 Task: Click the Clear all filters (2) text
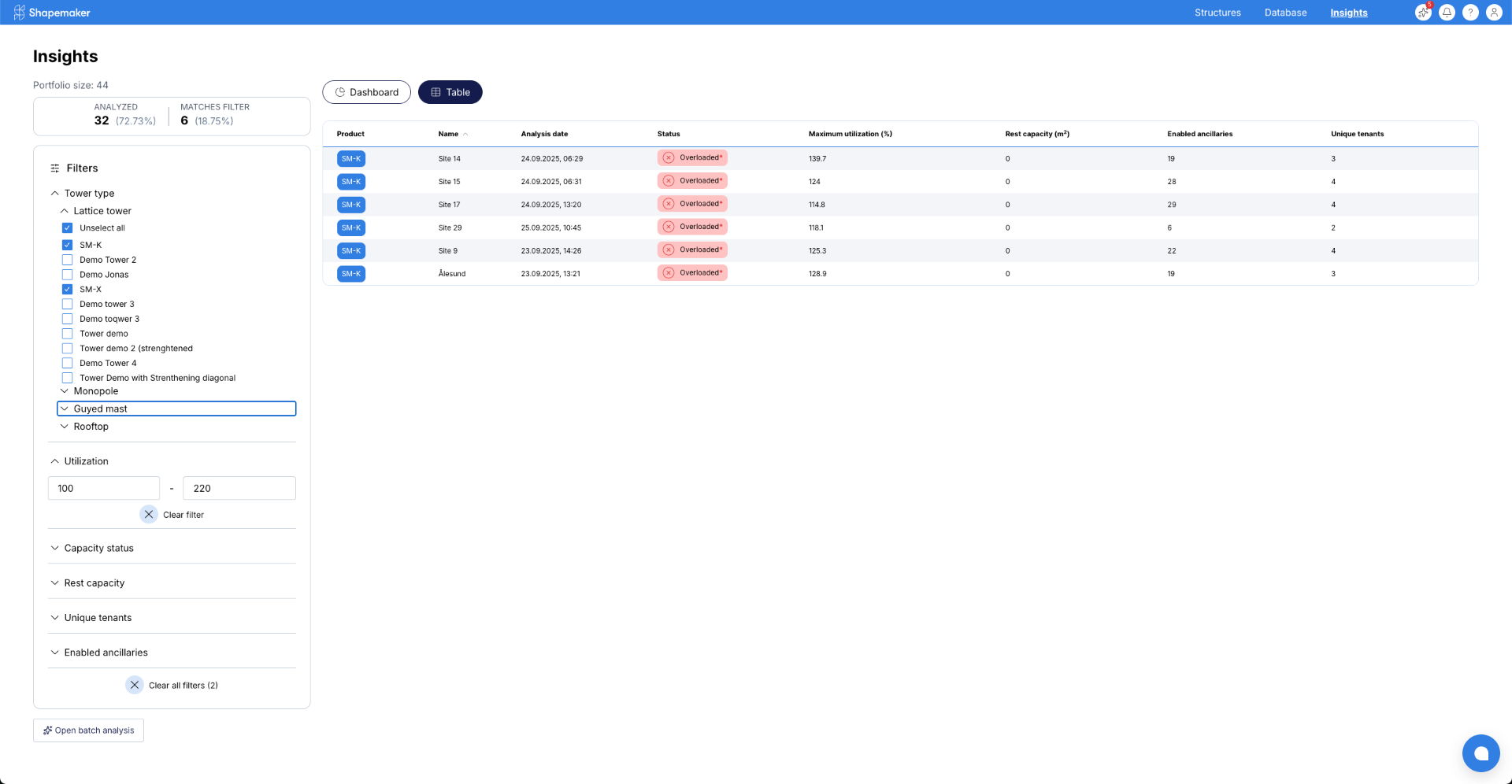tap(183, 686)
